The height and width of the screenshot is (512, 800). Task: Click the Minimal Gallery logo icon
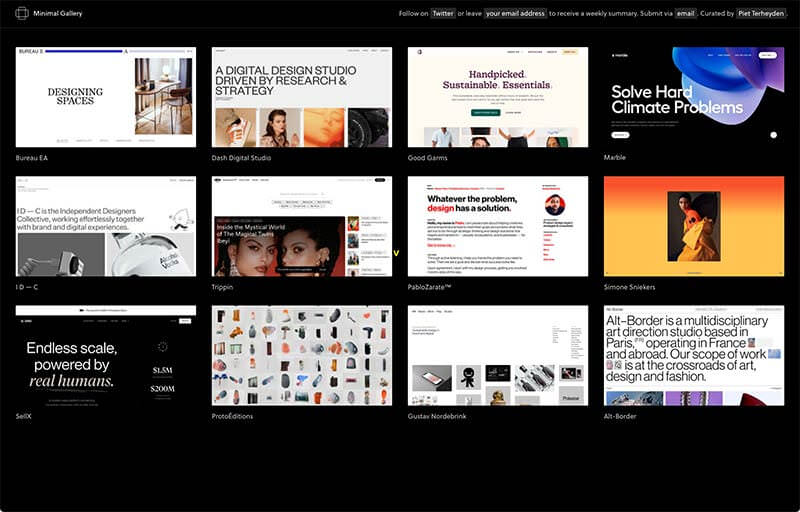coord(21,13)
